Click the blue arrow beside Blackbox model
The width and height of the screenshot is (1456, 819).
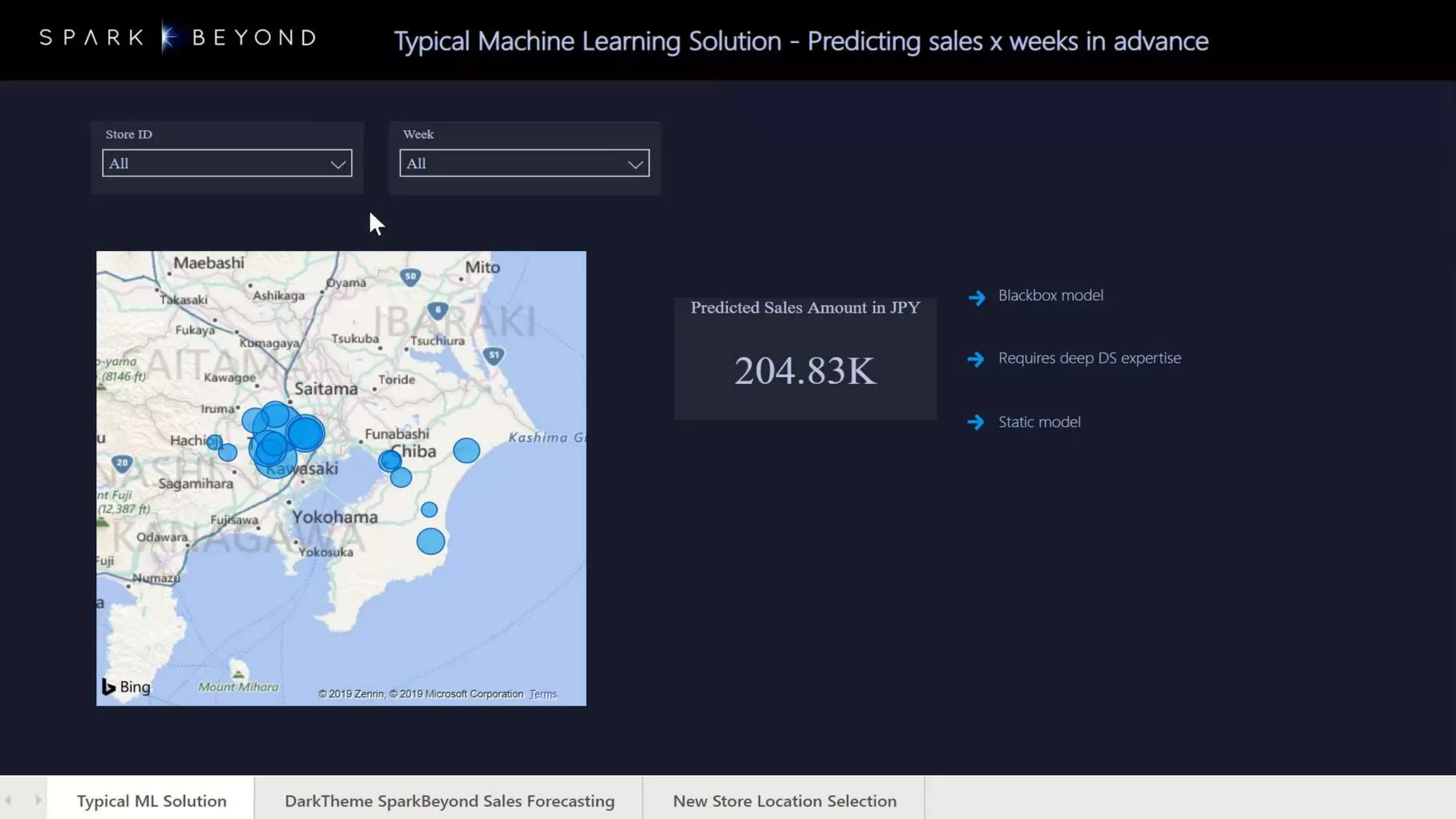click(x=977, y=297)
